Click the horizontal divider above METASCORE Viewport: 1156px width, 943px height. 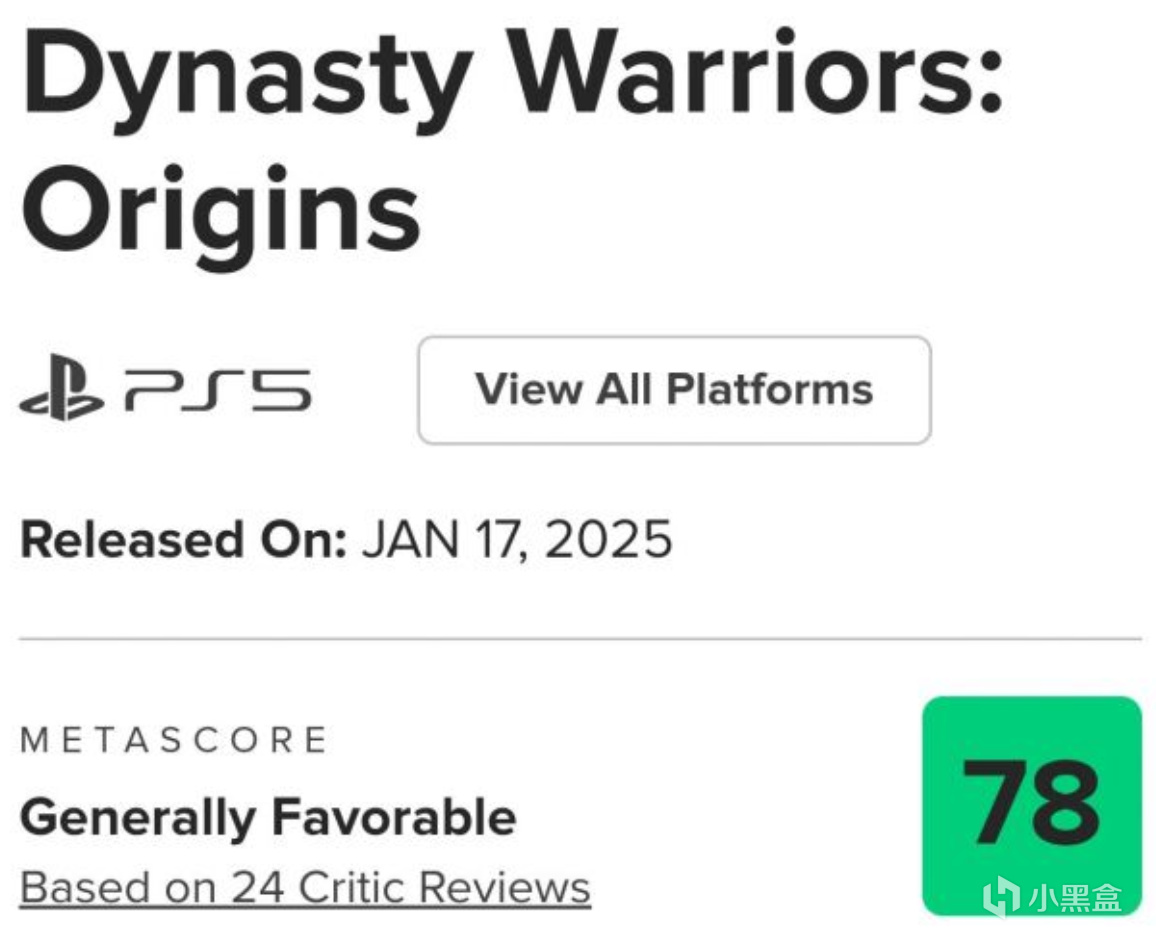coord(580,638)
